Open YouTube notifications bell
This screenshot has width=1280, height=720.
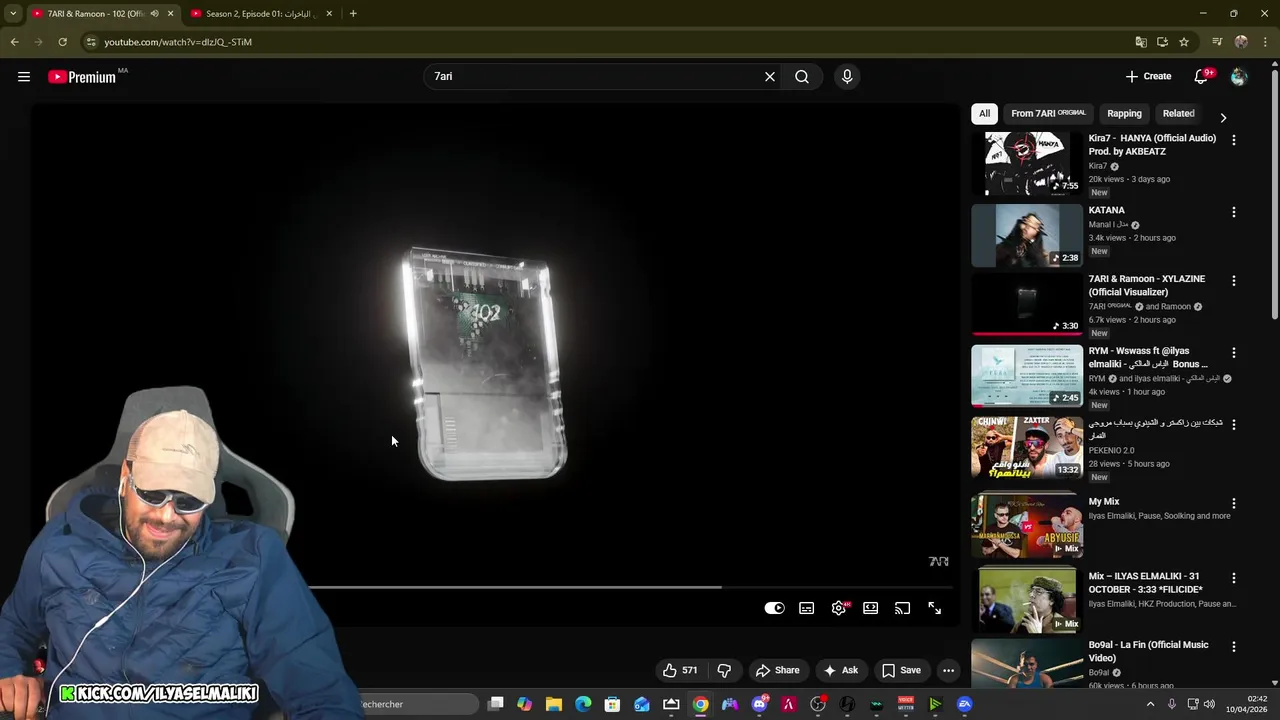[x=1201, y=77]
